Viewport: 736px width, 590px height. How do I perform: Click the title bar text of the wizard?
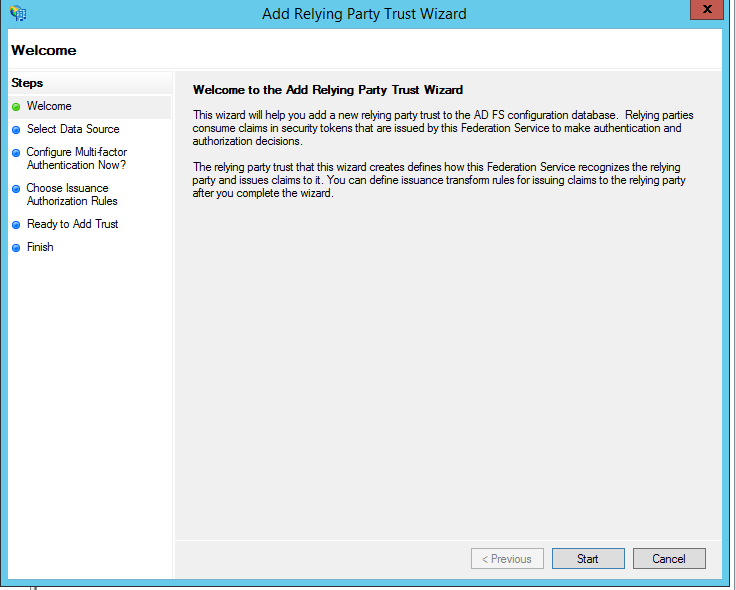coord(364,14)
